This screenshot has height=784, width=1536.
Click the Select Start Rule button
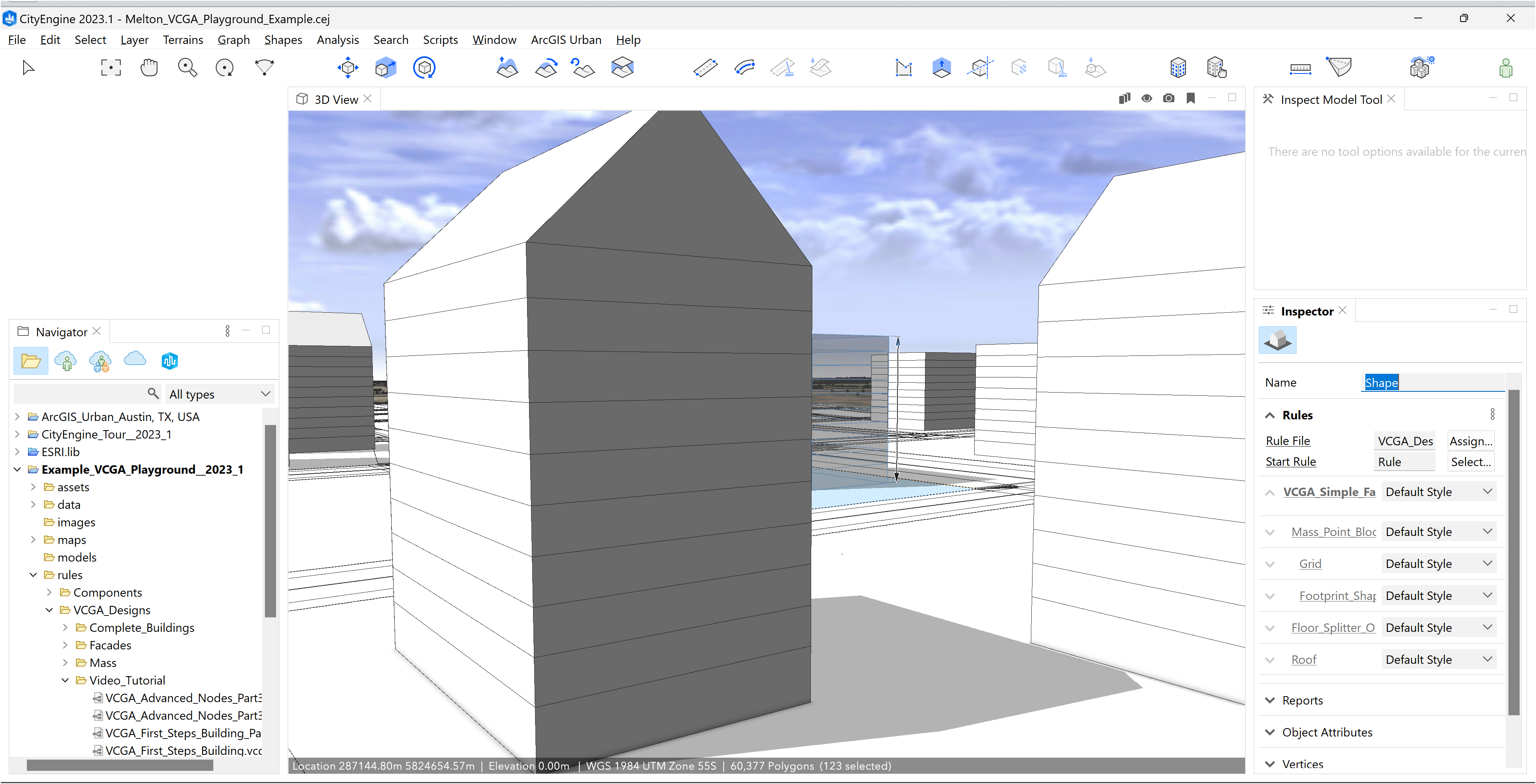[x=1470, y=461]
